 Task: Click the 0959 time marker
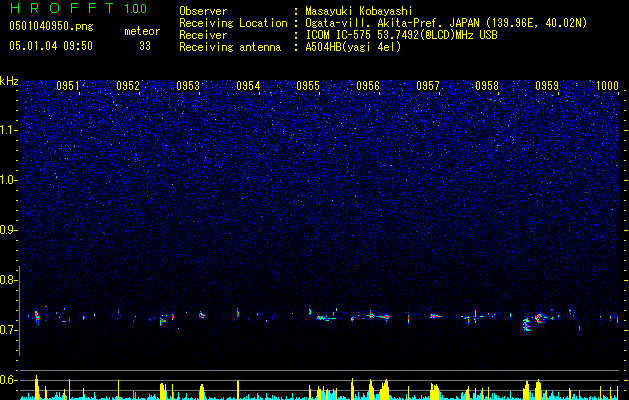click(x=547, y=85)
